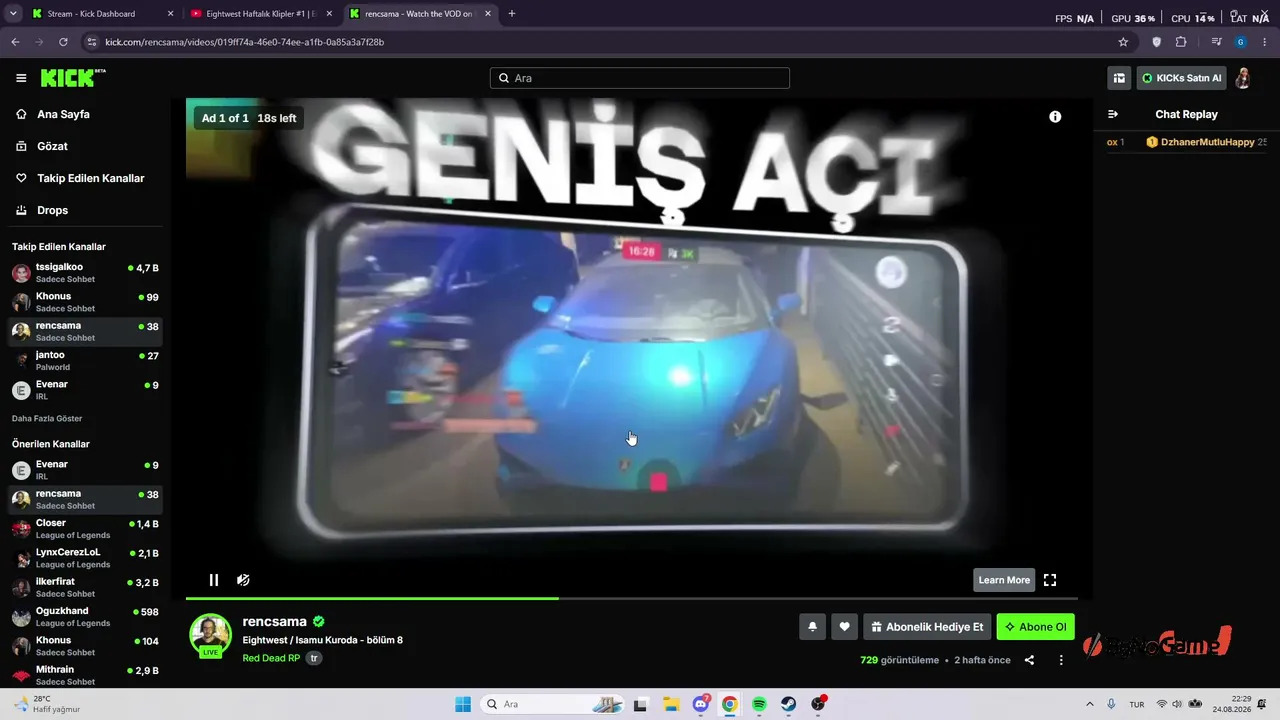Expand Daha Fazla Göster in followed channels
Screen dimensions: 1280x720
coord(47,418)
